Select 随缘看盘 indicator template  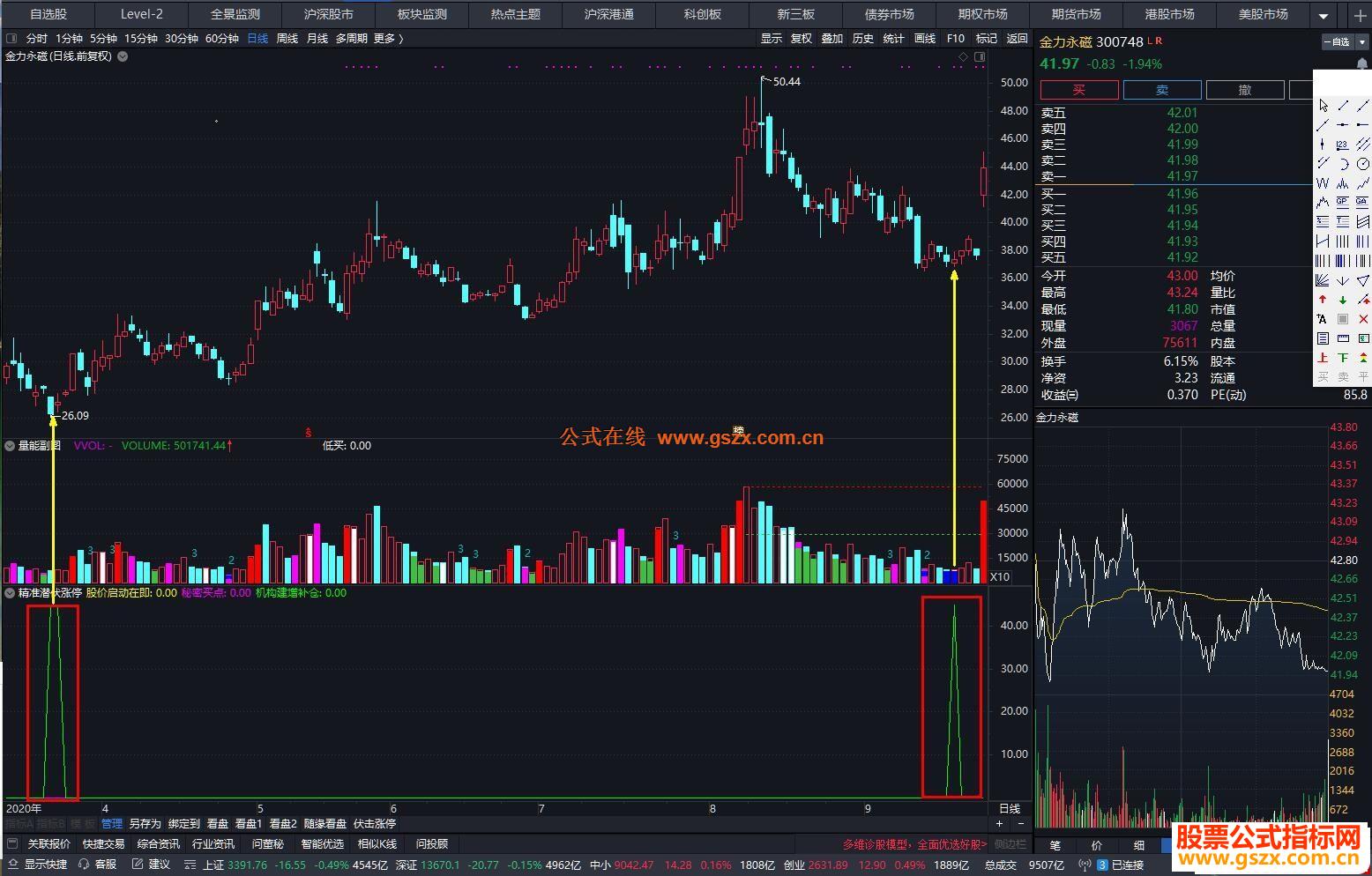click(x=325, y=824)
